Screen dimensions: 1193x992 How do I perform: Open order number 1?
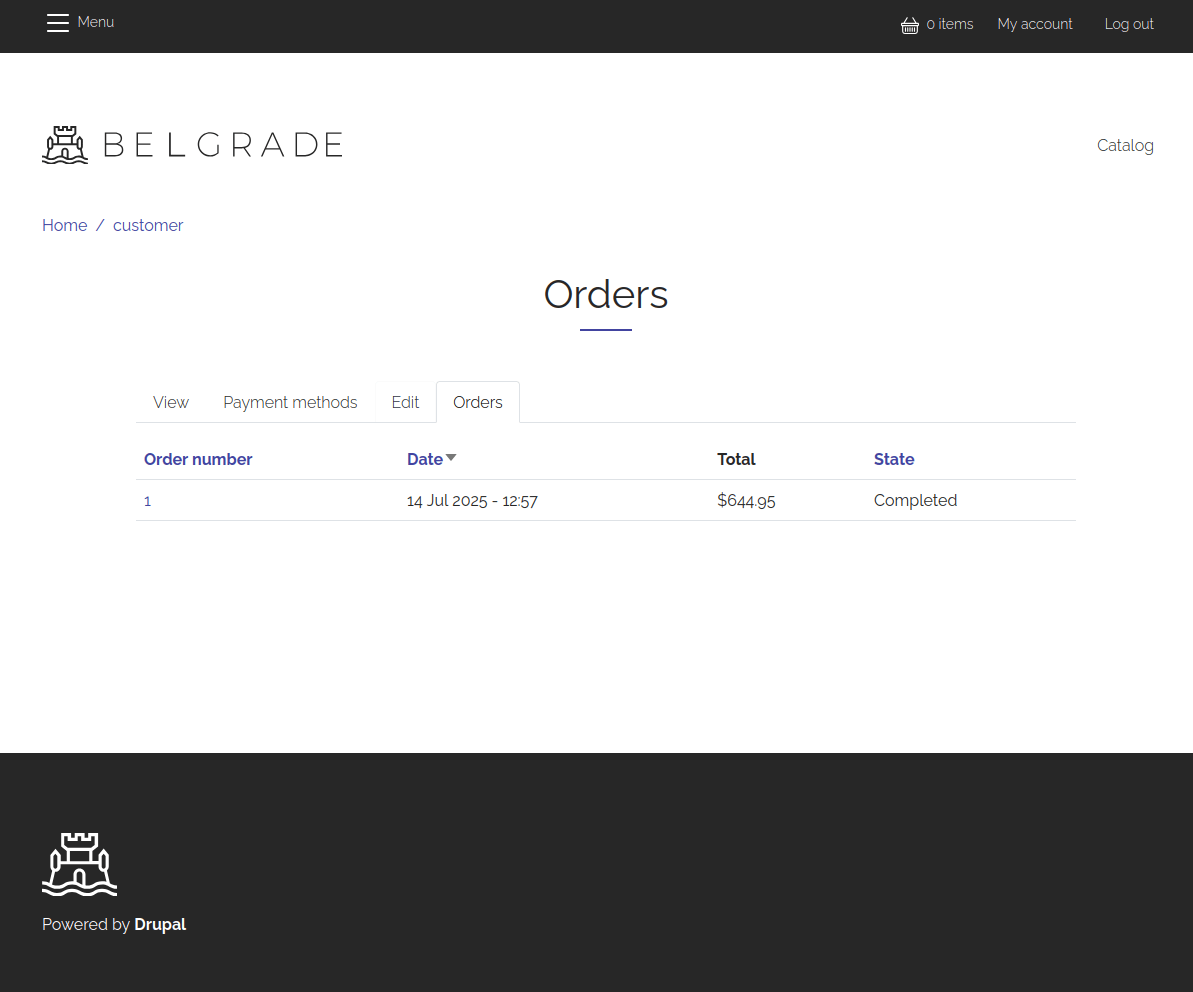coord(148,501)
